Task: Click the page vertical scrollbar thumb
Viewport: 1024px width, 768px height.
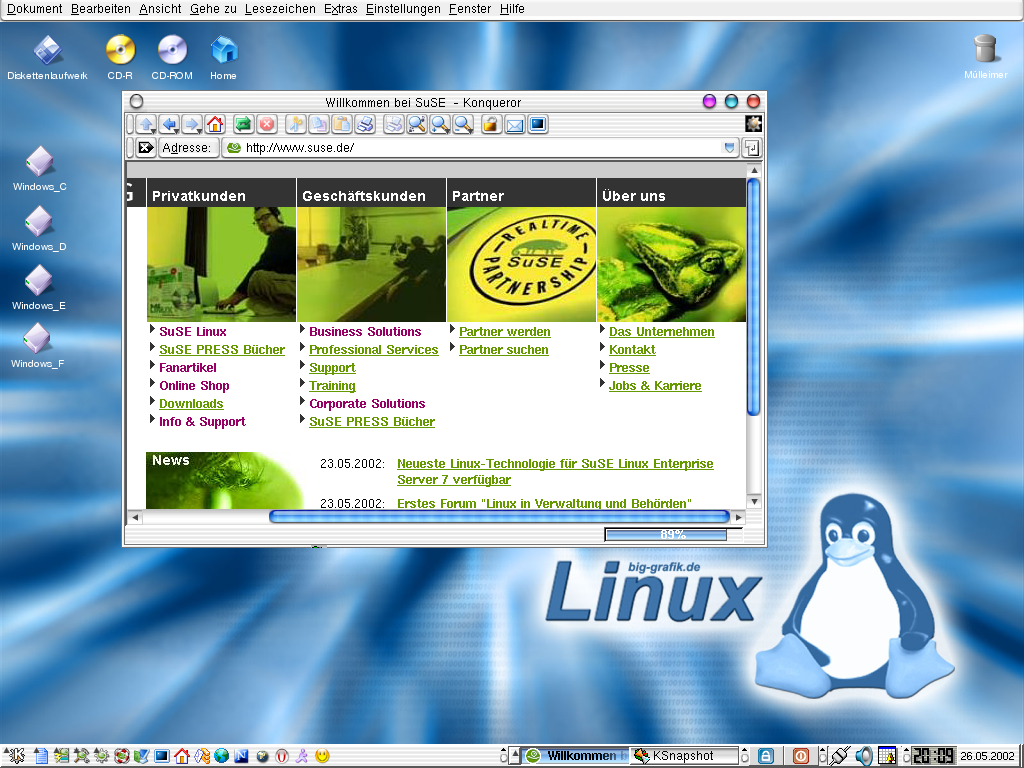Action: (753, 297)
